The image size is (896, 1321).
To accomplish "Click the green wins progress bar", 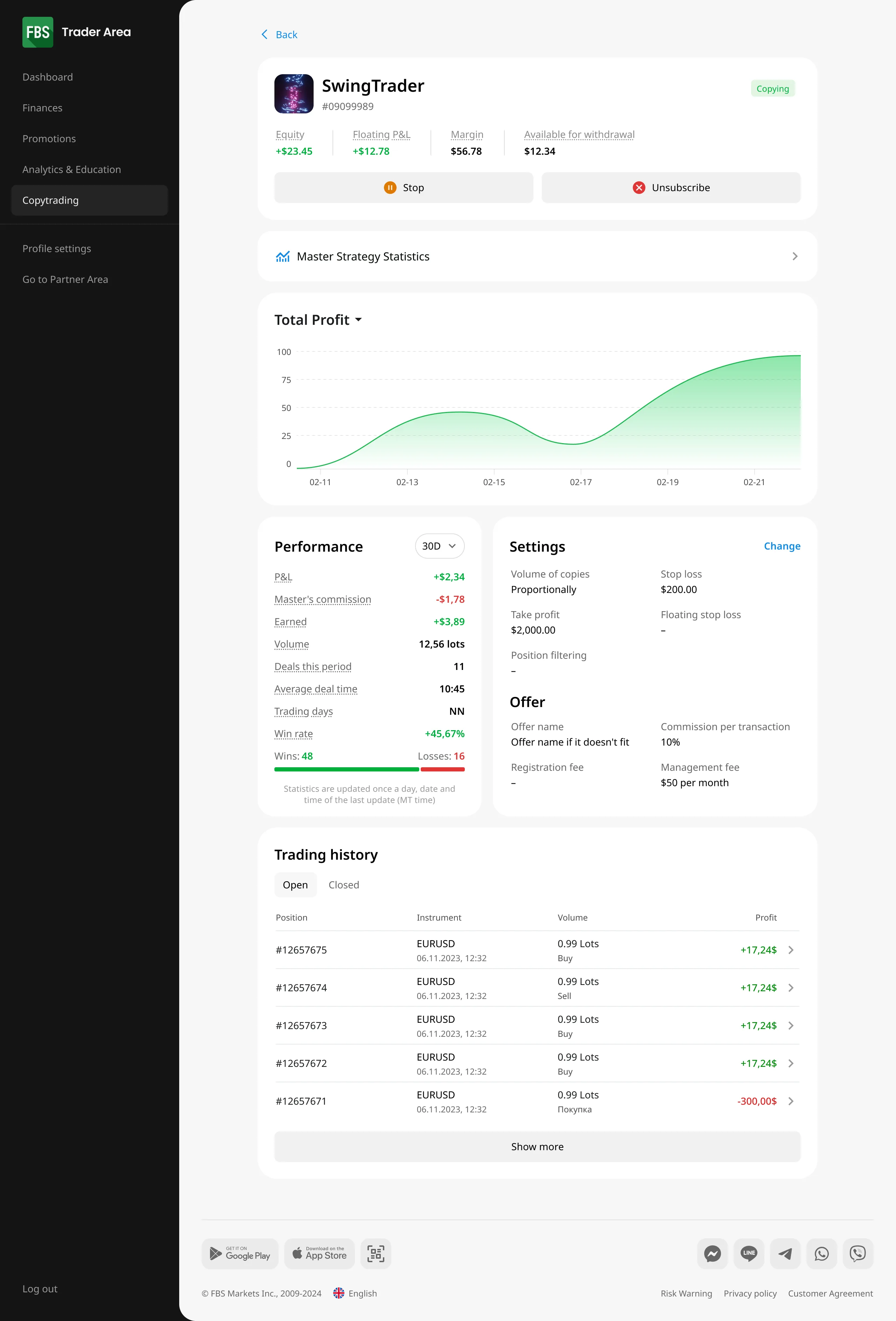I will pyautogui.click(x=347, y=769).
